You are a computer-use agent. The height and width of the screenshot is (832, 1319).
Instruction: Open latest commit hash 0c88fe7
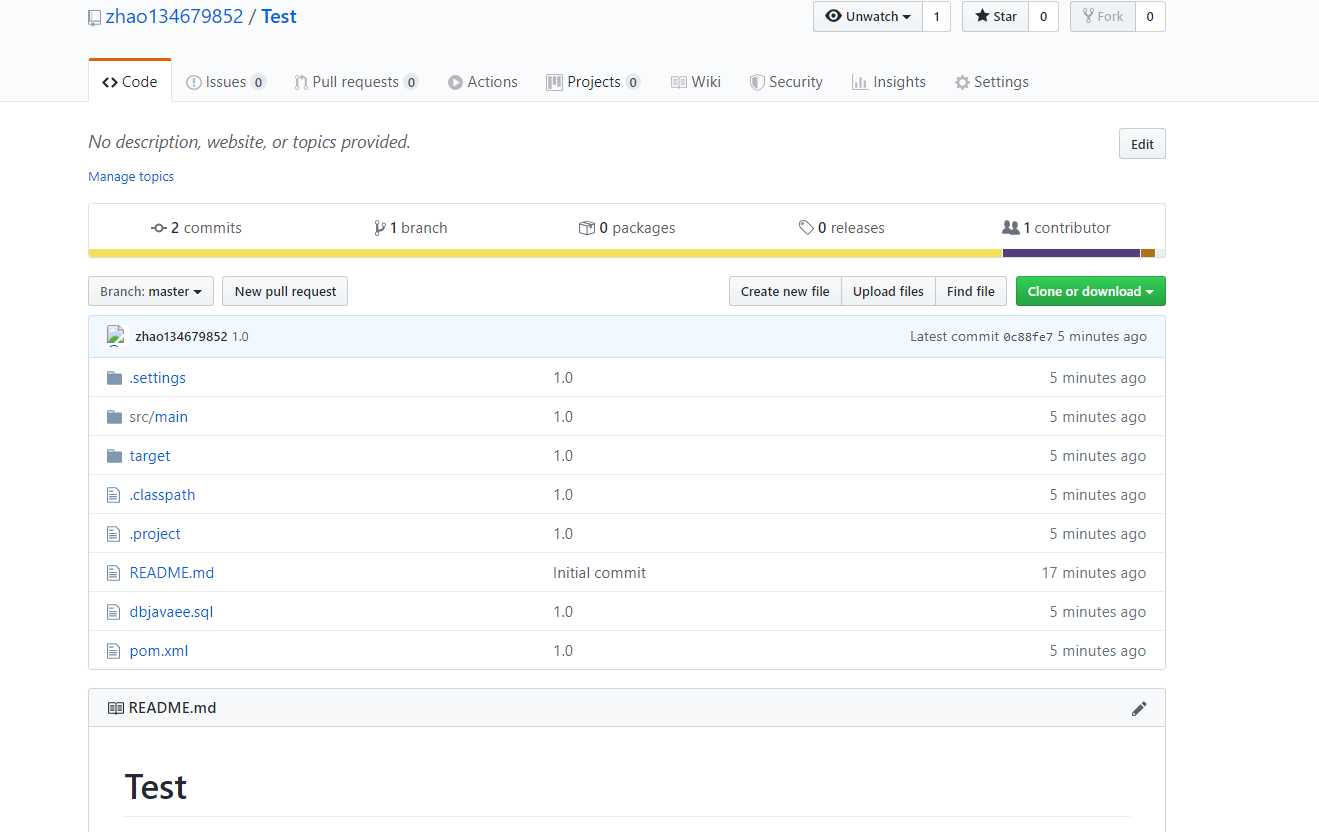(x=1028, y=337)
